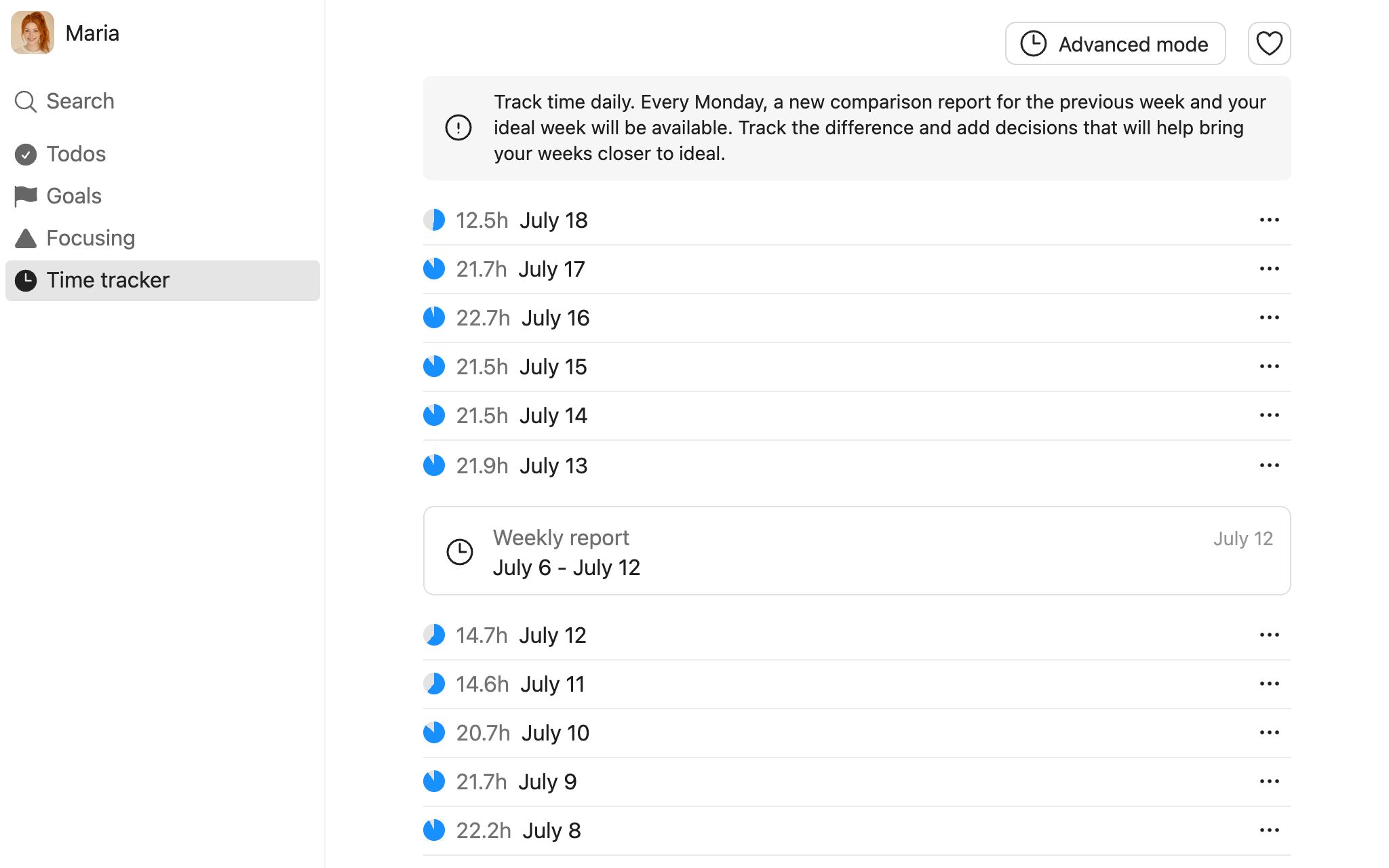The image size is (1389, 868).
Task: Open options menu for July 15
Action: 1269,366
